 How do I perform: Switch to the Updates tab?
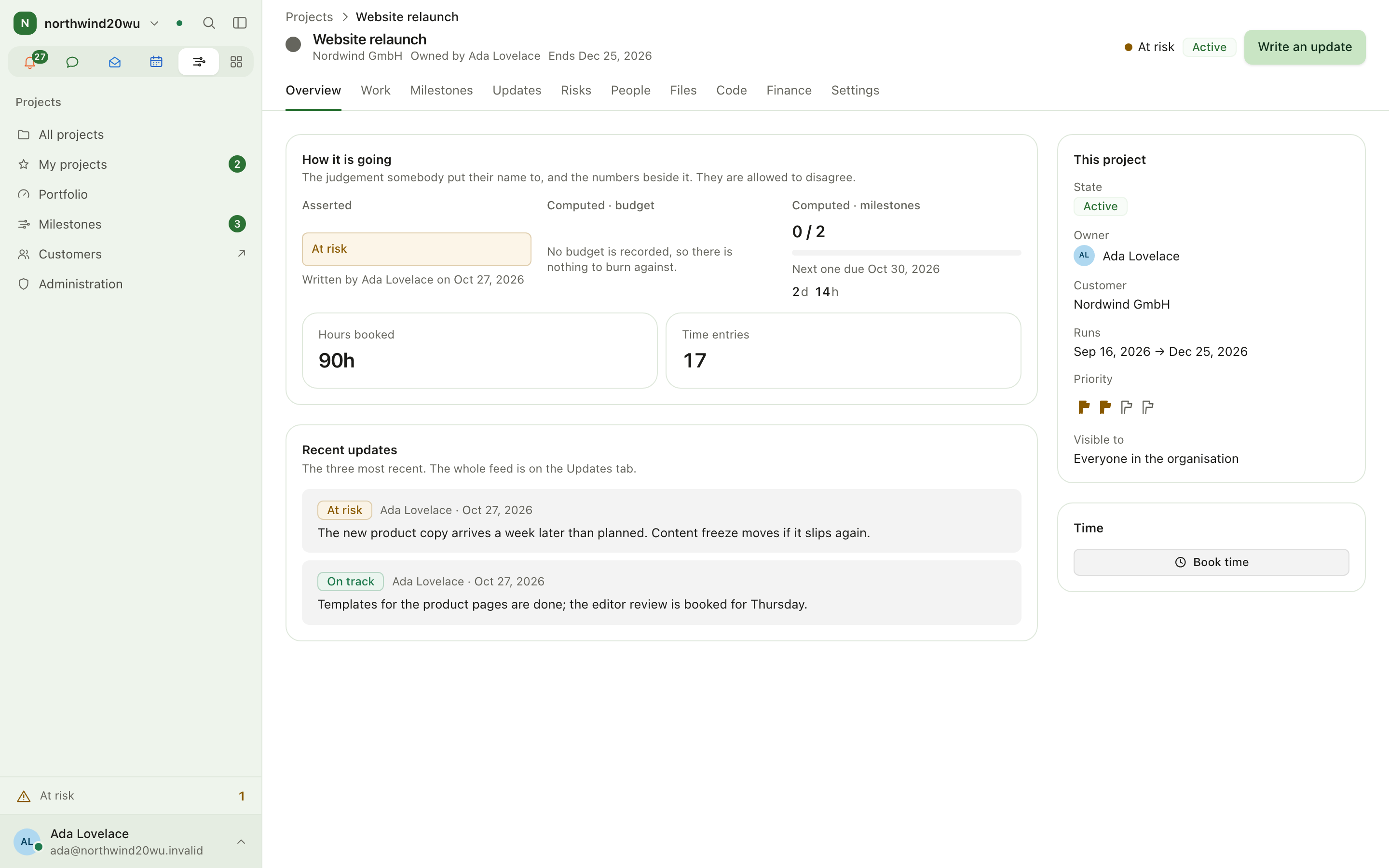pyautogui.click(x=517, y=90)
